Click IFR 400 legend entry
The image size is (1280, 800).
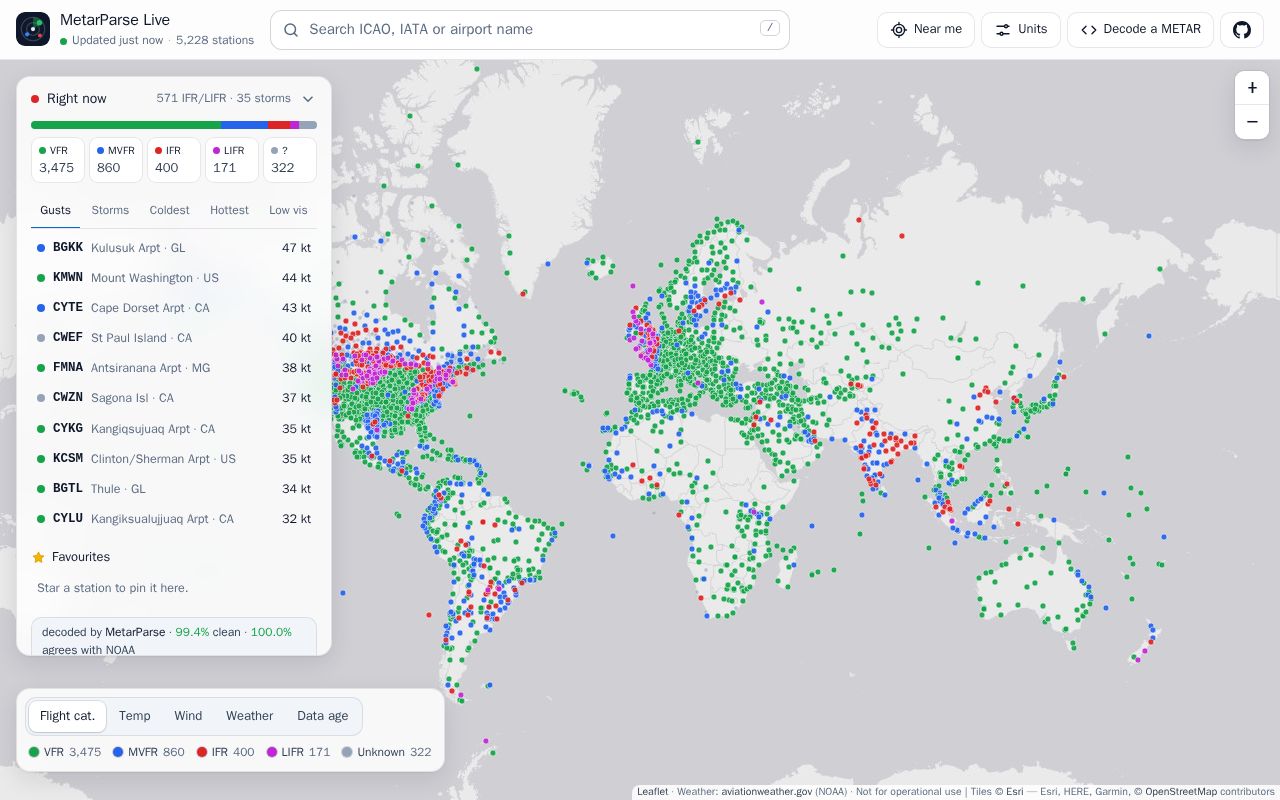225,752
